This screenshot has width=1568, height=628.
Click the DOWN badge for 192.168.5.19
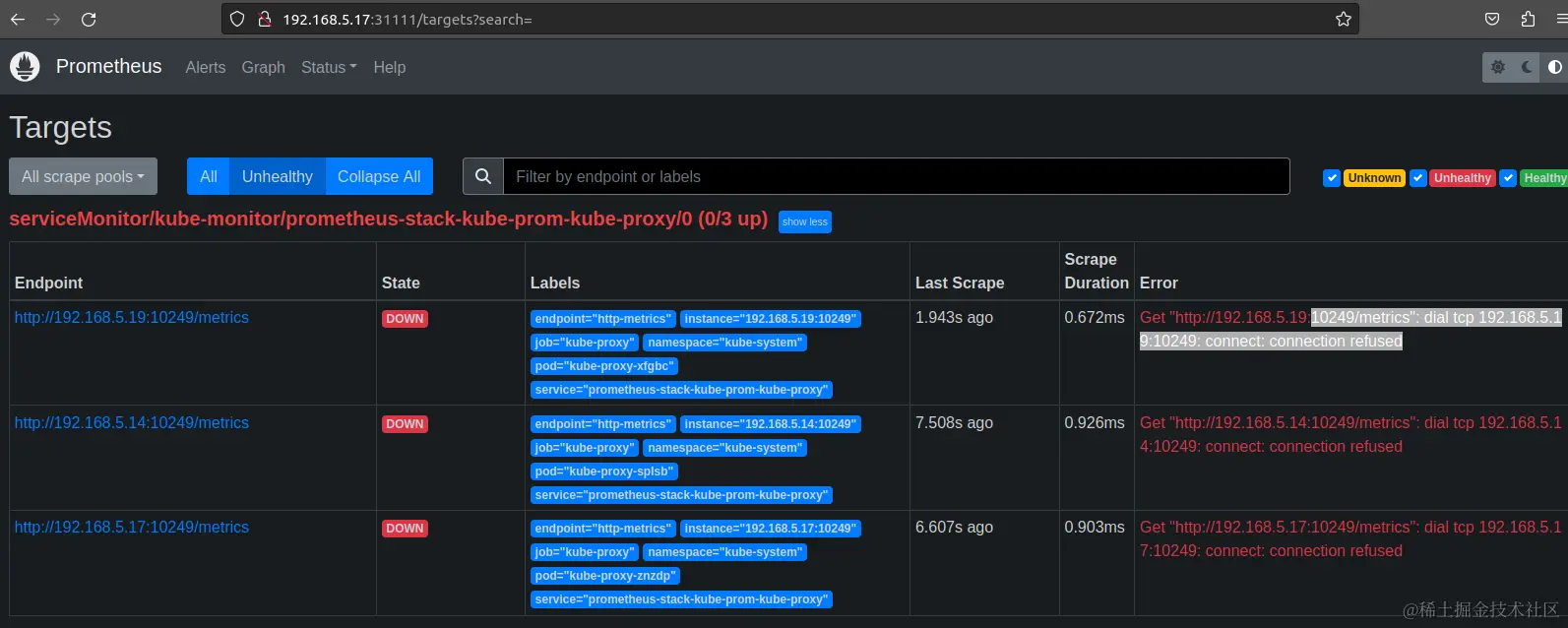tap(405, 319)
